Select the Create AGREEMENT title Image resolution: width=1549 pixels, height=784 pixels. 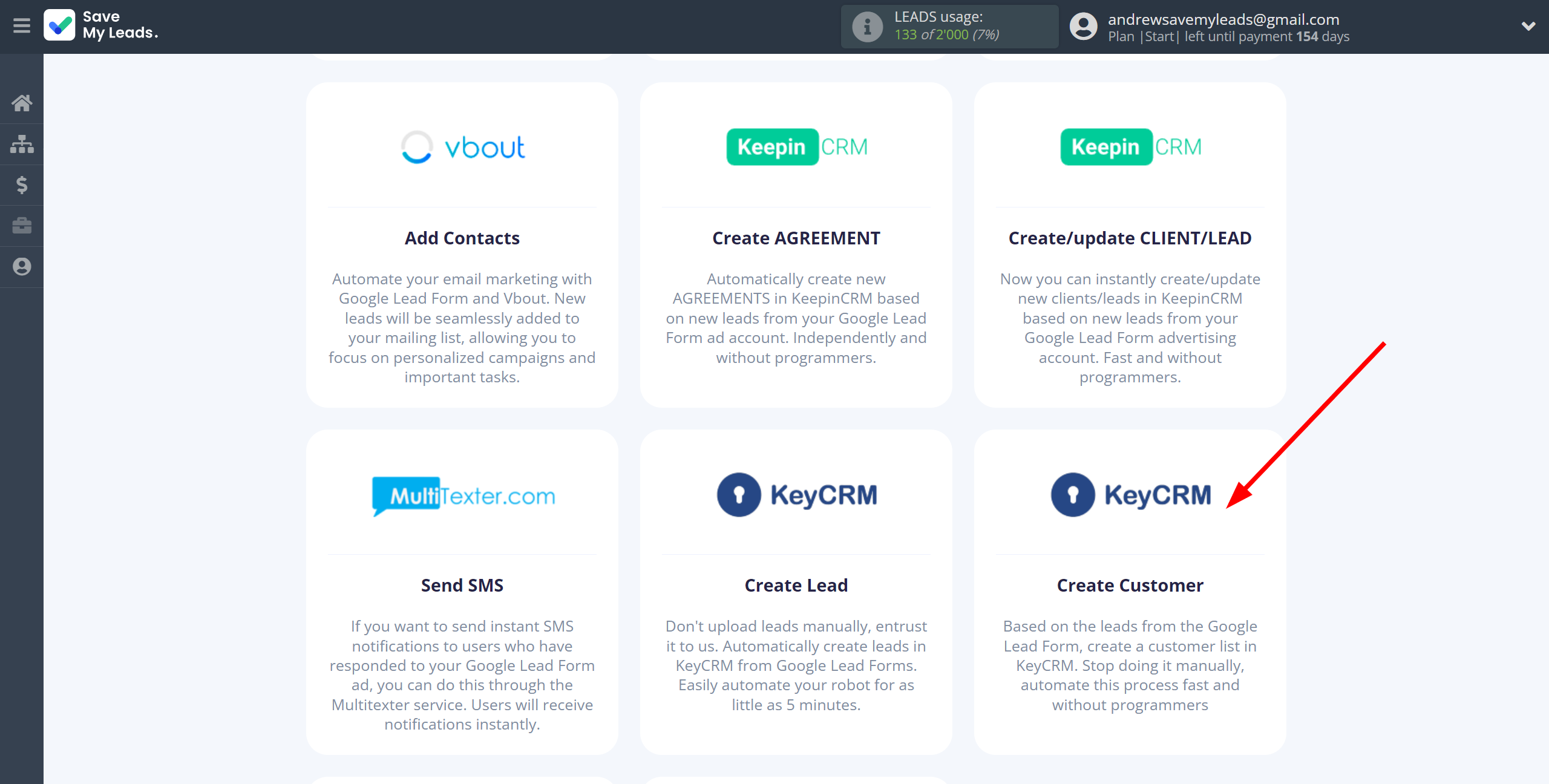[796, 238]
